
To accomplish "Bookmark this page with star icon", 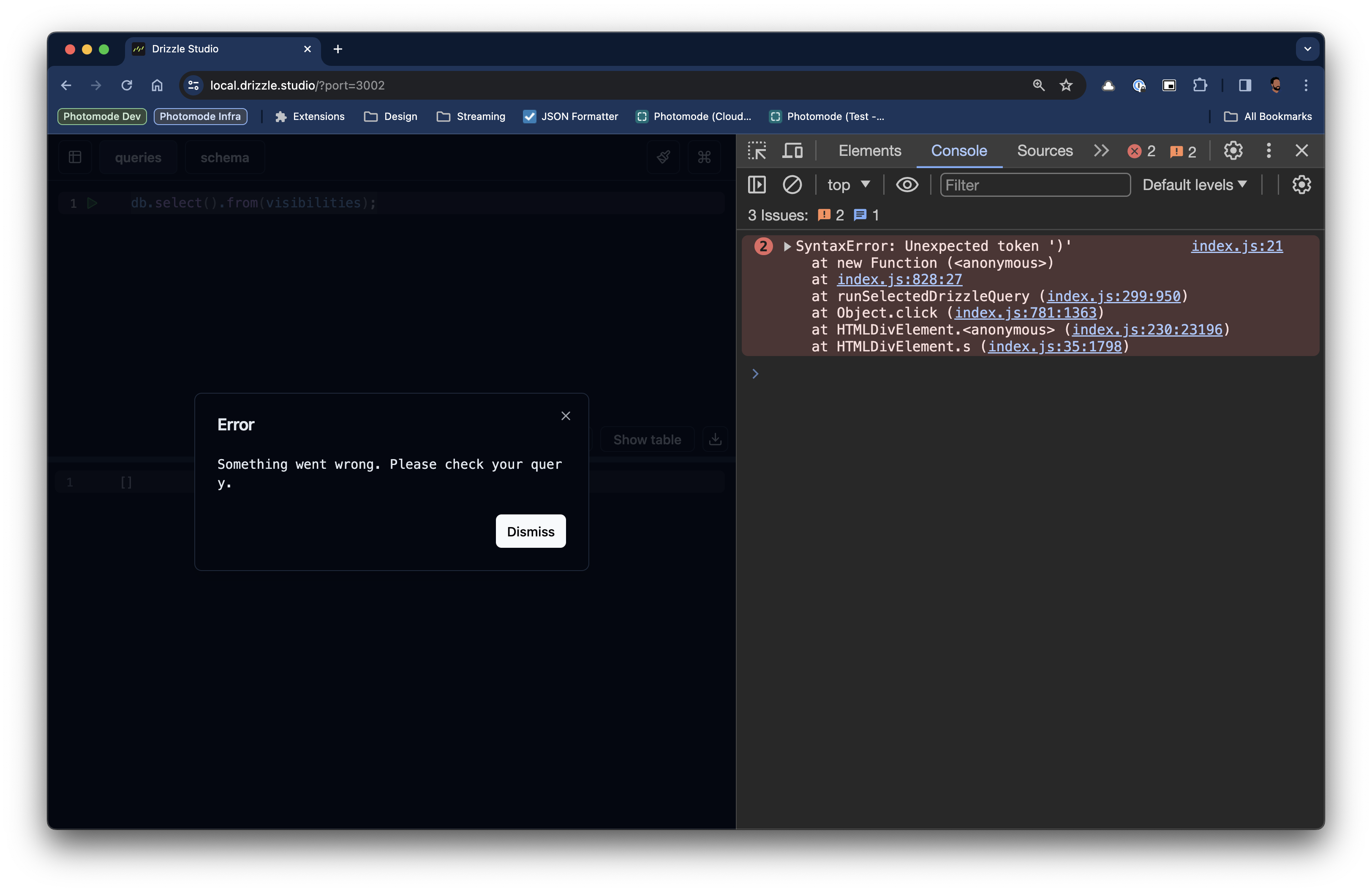I will tap(1066, 85).
